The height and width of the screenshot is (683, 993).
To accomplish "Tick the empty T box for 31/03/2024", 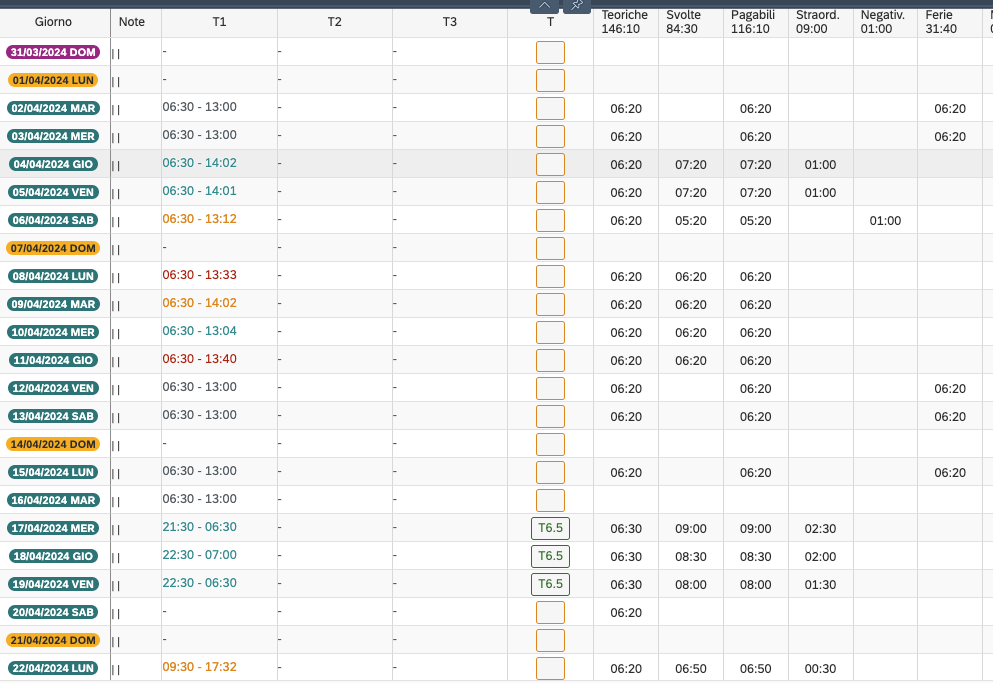I will [x=550, y=53].
